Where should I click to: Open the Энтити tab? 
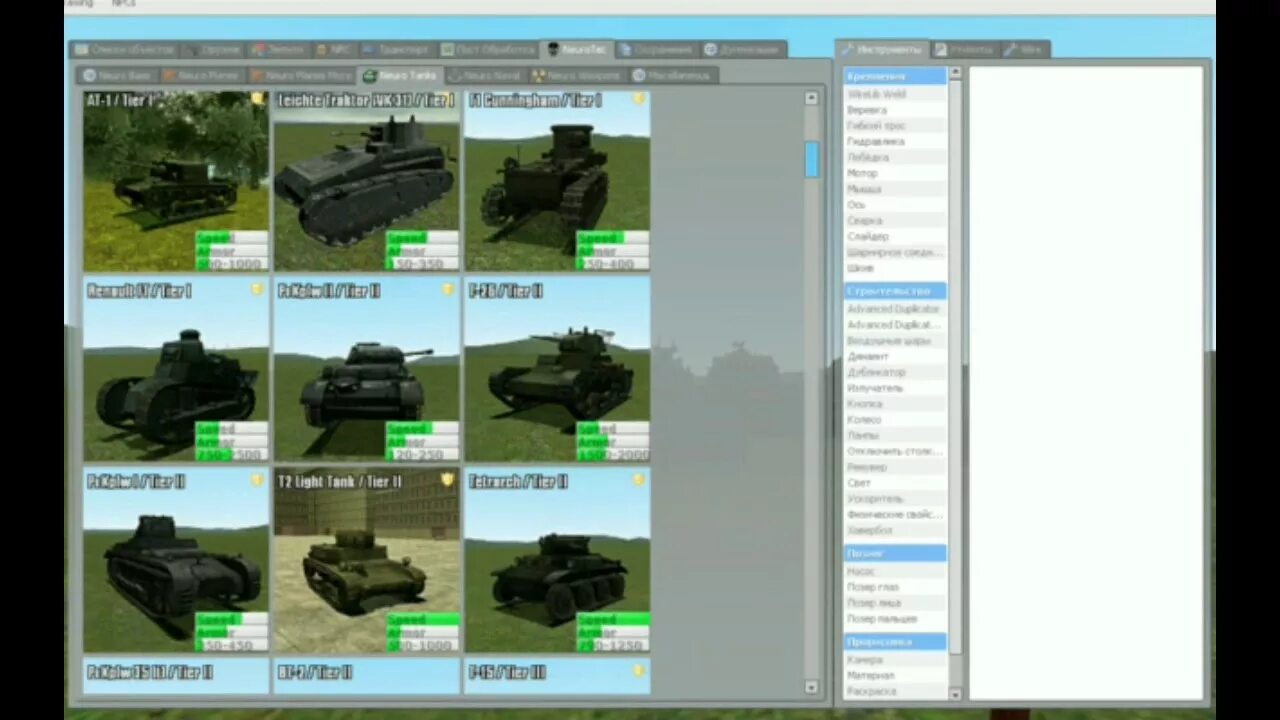click(278, 49)
